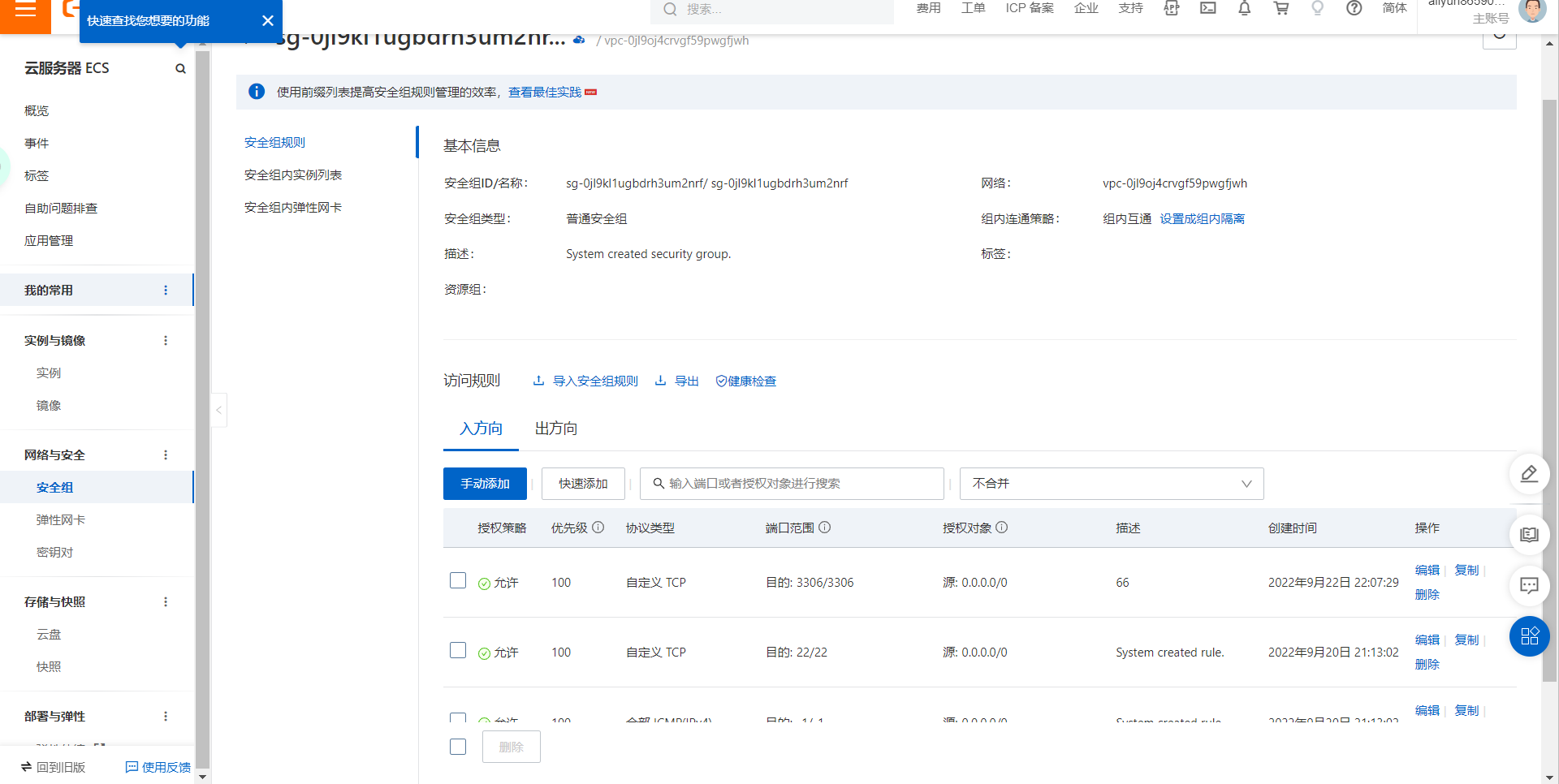Open 存储与快照 more options dots

point(166,602)
